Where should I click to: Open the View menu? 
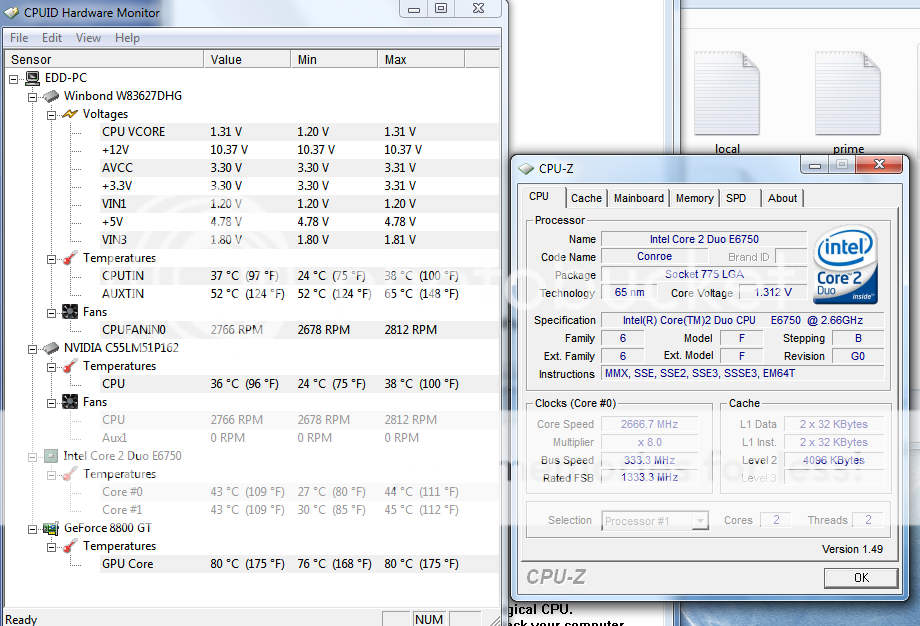coord(88,38)
